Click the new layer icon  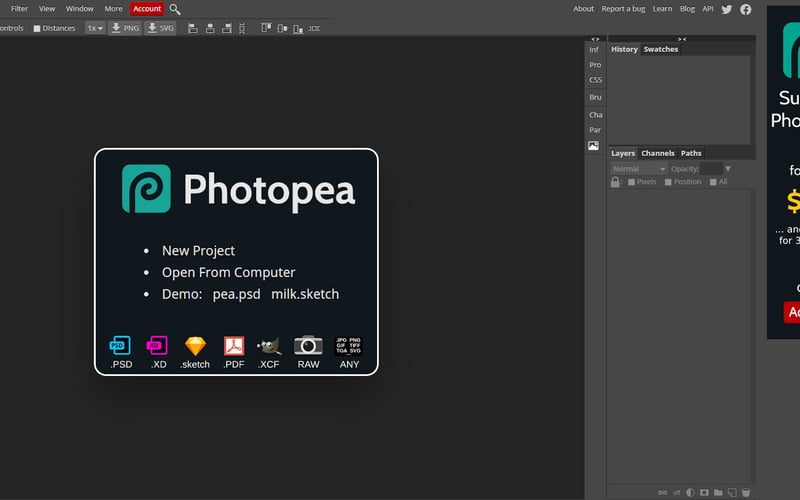(x=732, y=492)
